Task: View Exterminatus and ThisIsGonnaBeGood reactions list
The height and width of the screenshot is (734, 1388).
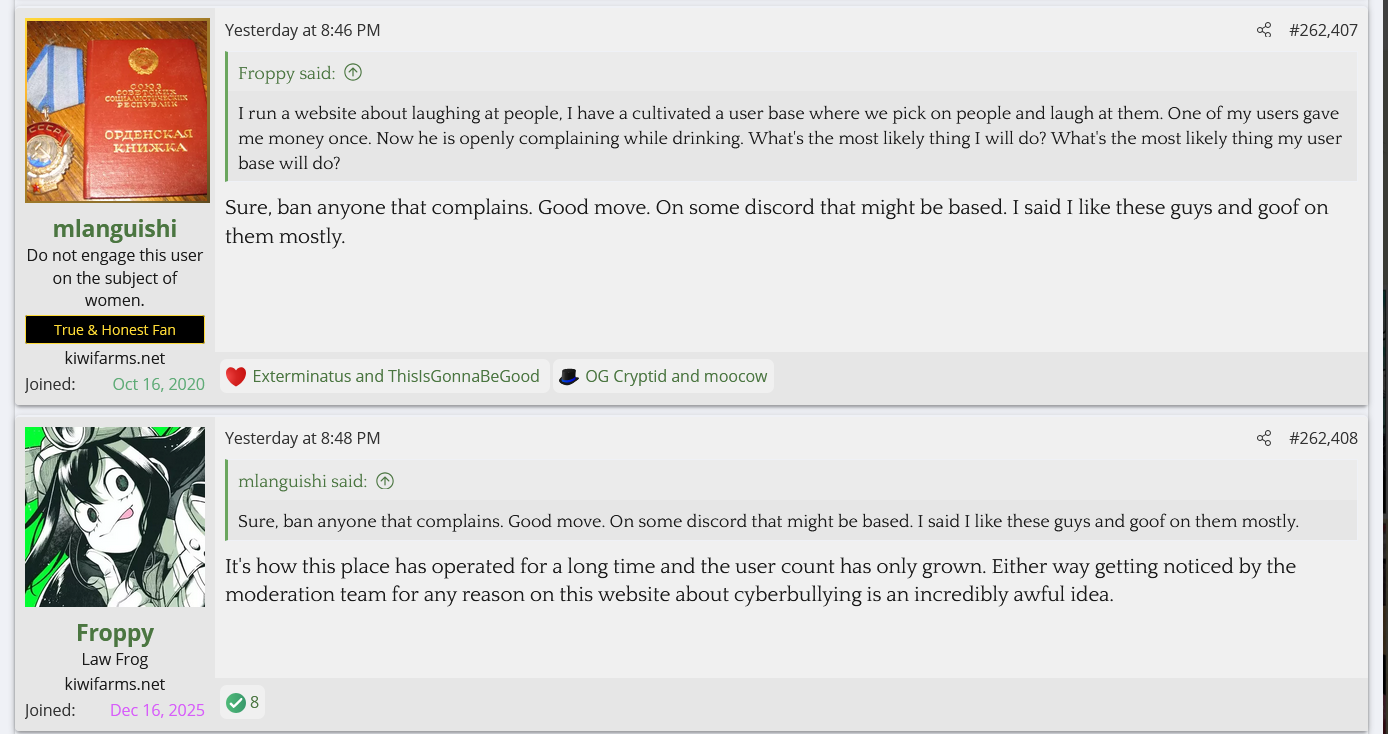Action: (x=396, y=377)
